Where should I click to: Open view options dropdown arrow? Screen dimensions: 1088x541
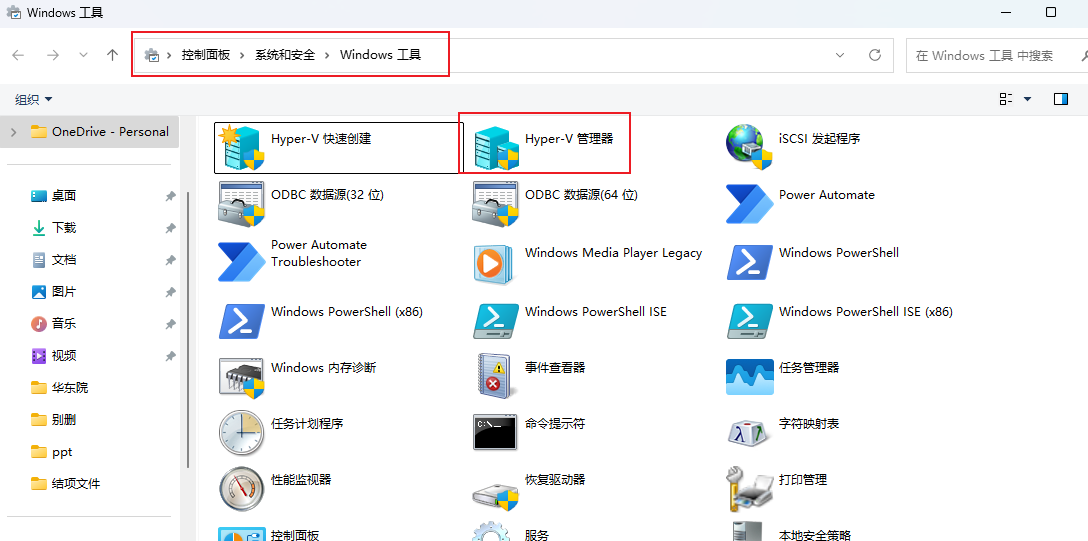(x=1028, y=99)
